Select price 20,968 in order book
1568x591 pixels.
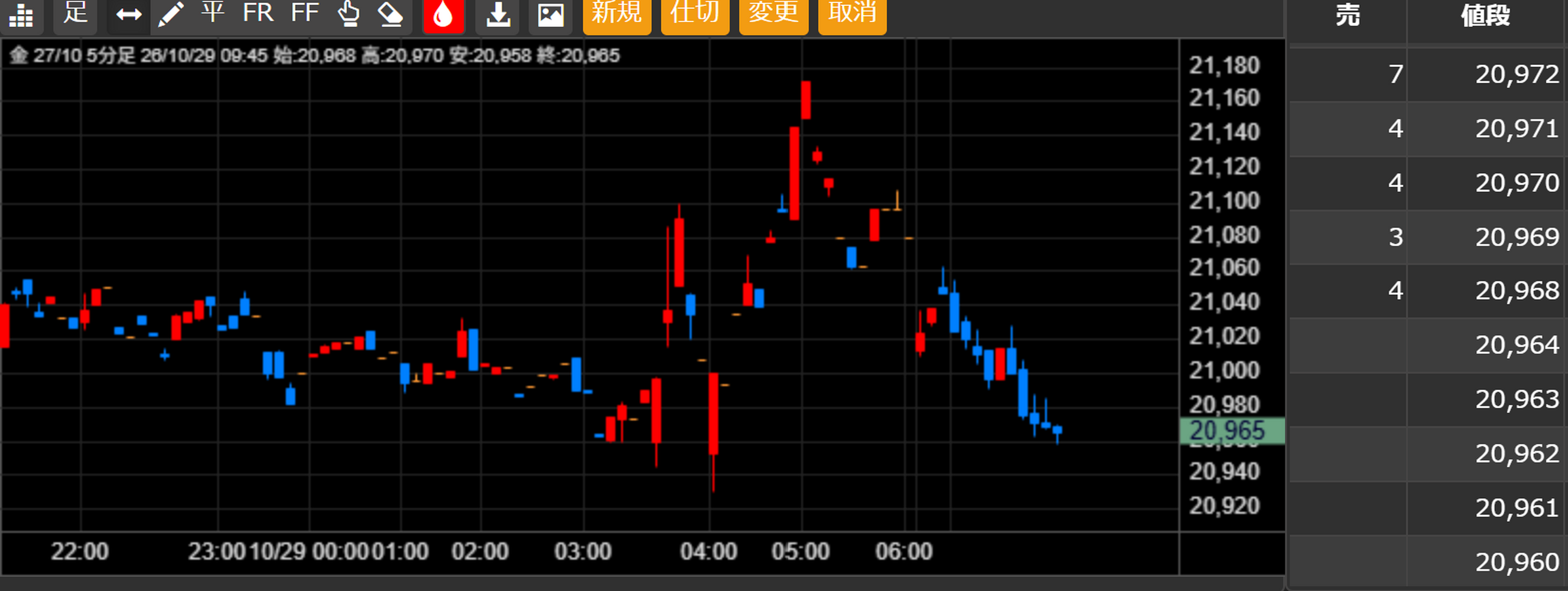pyautogui.click(x=1517, y=291)
